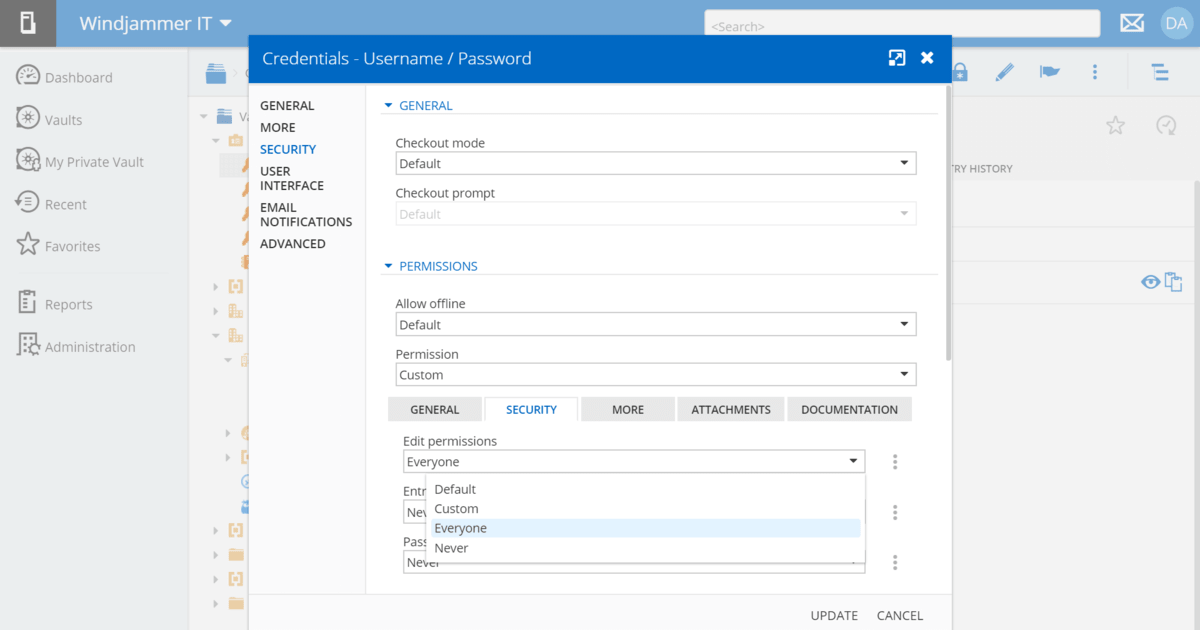Screen dimensions: 1200x630
Task: Collapse the Edit permissions dropdown arrow
Action: (853, 462)
